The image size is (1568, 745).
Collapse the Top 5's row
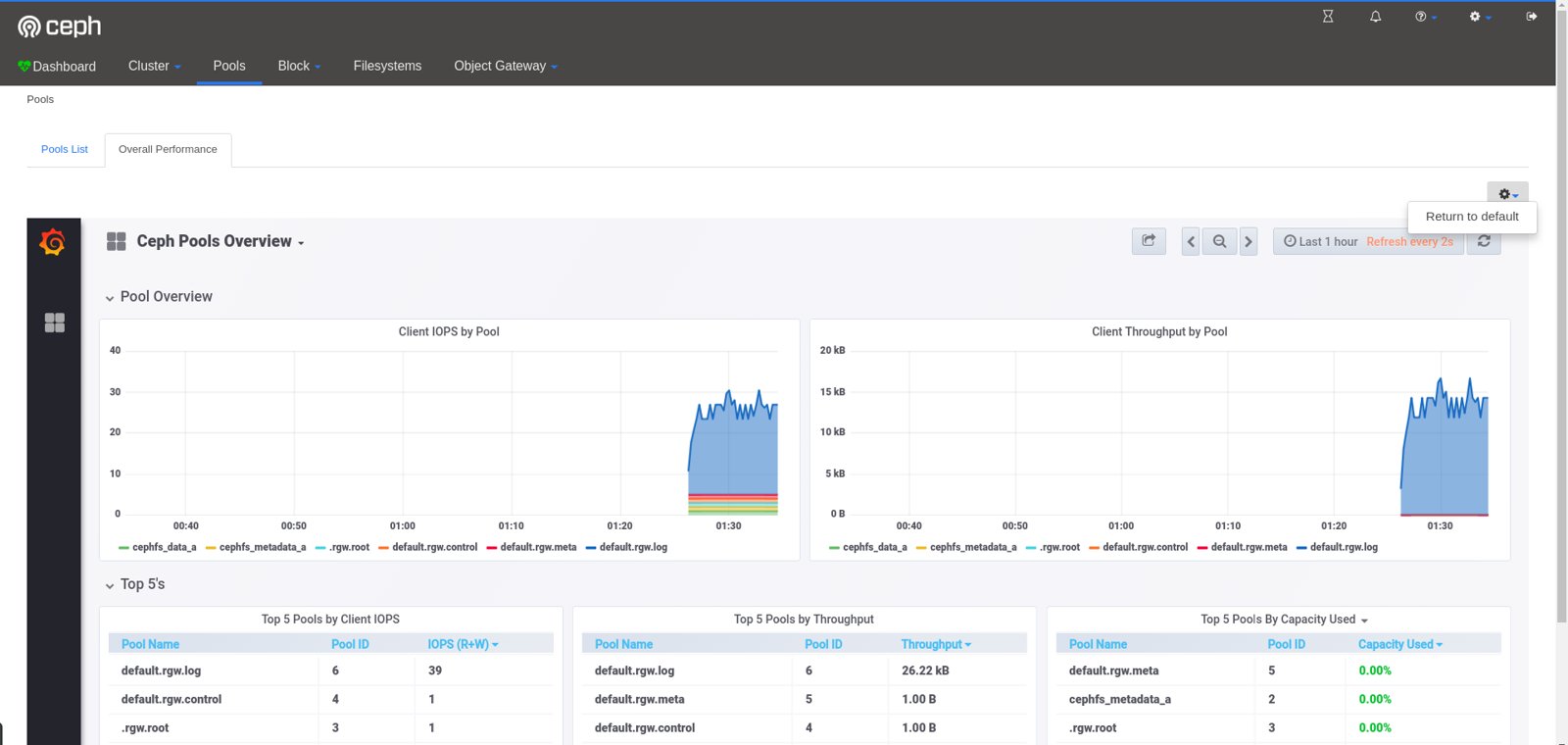(x=135, y=584)
